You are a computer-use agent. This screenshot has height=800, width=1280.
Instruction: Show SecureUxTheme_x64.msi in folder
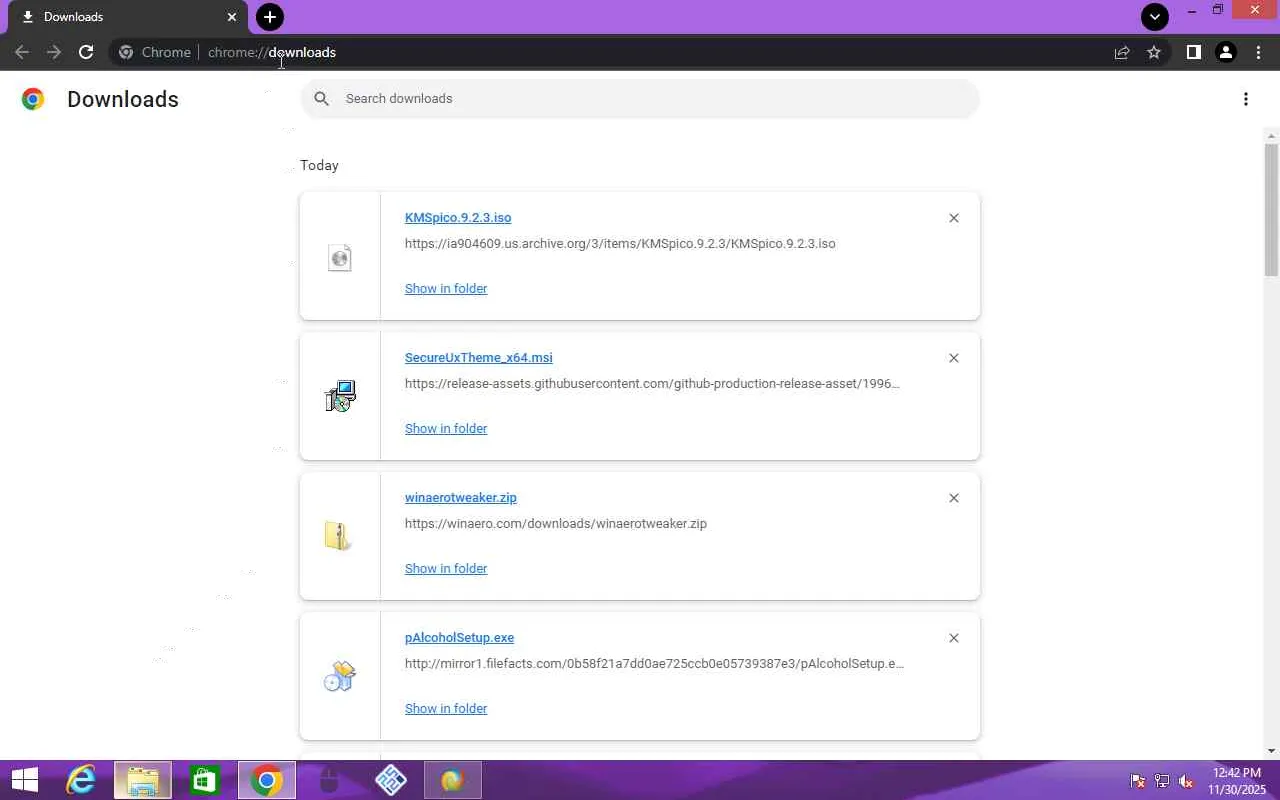[446, 429]
